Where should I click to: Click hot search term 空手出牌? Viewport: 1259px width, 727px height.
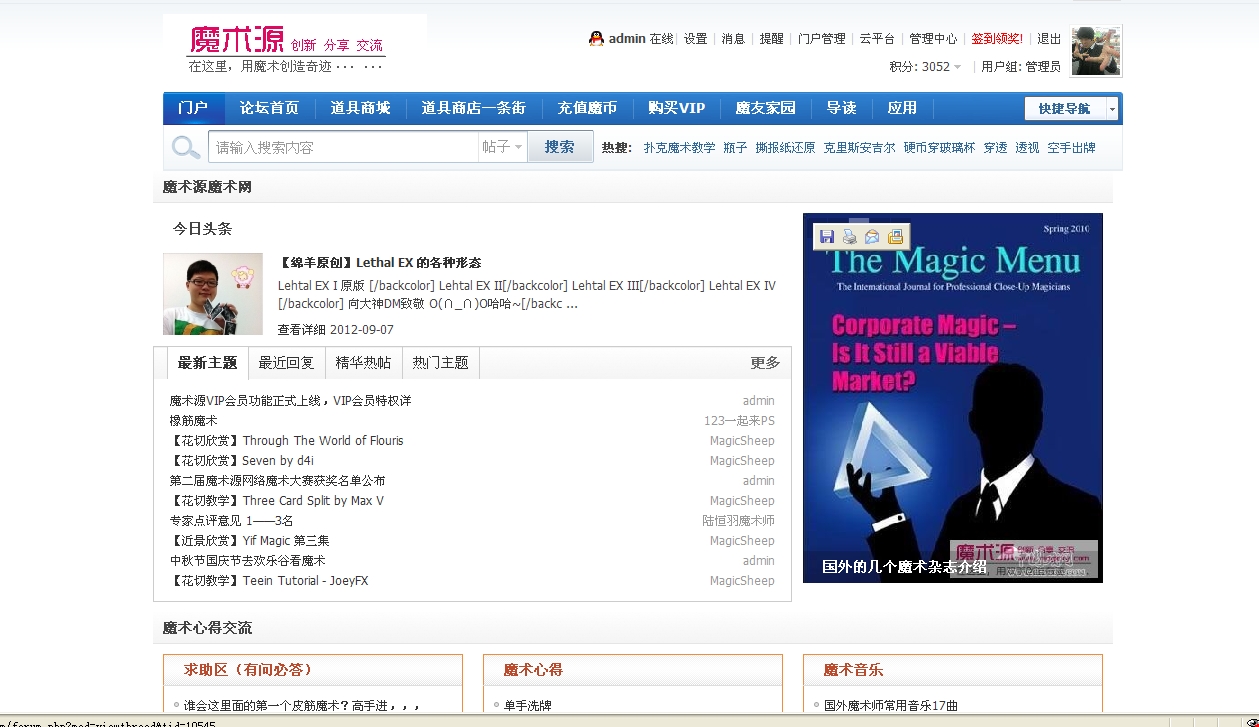tap(1071, 147)
